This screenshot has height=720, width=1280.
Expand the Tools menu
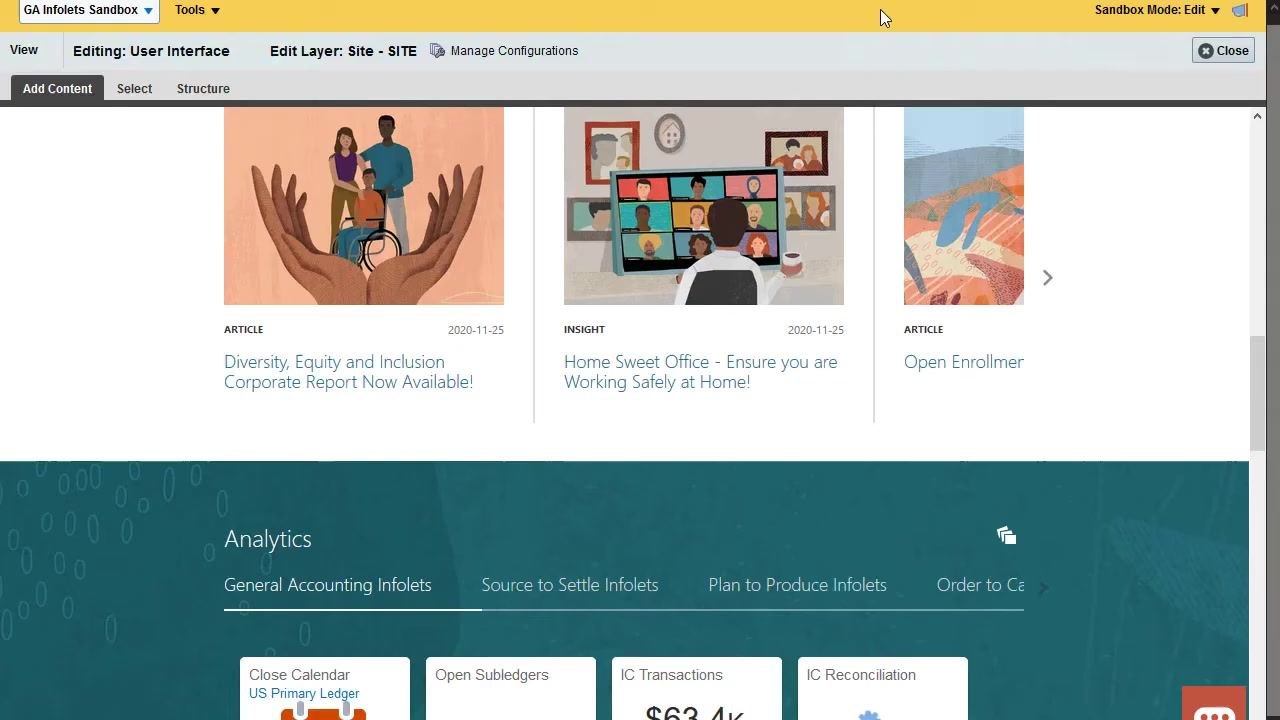pyautogui.click(x=197, y=11)
